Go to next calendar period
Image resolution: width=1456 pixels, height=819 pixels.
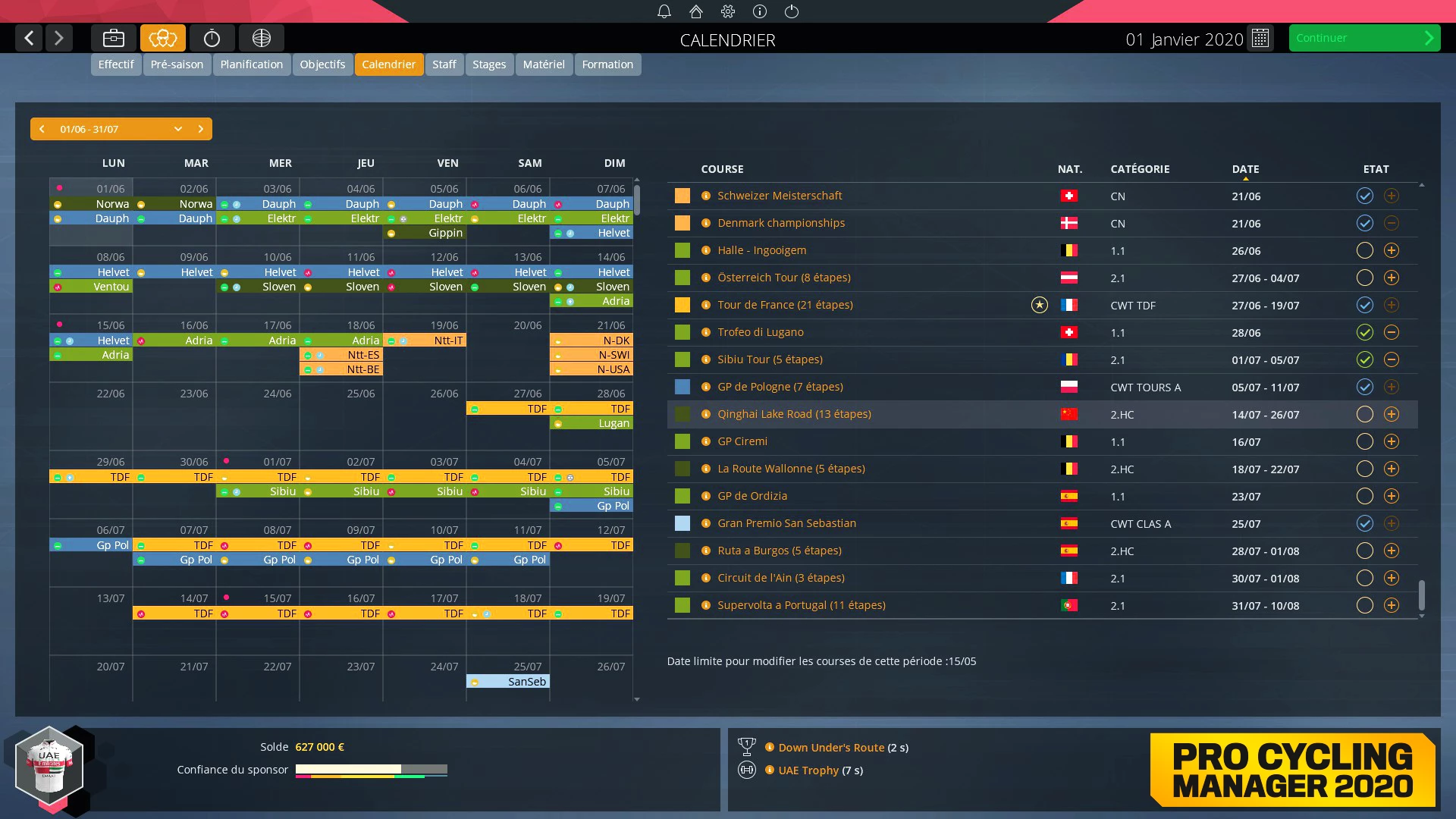201,129
